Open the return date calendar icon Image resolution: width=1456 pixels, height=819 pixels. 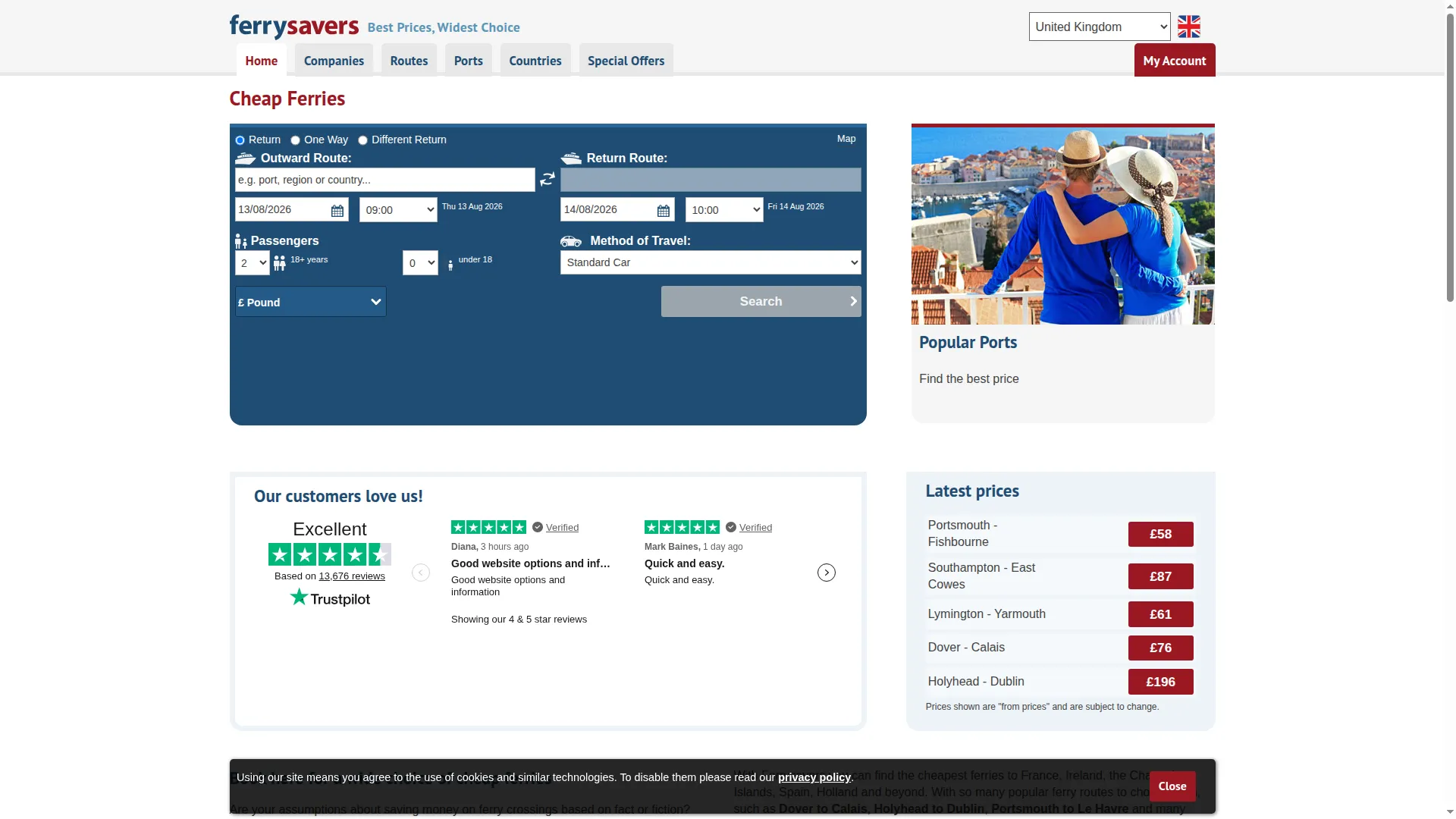(664, 211)
